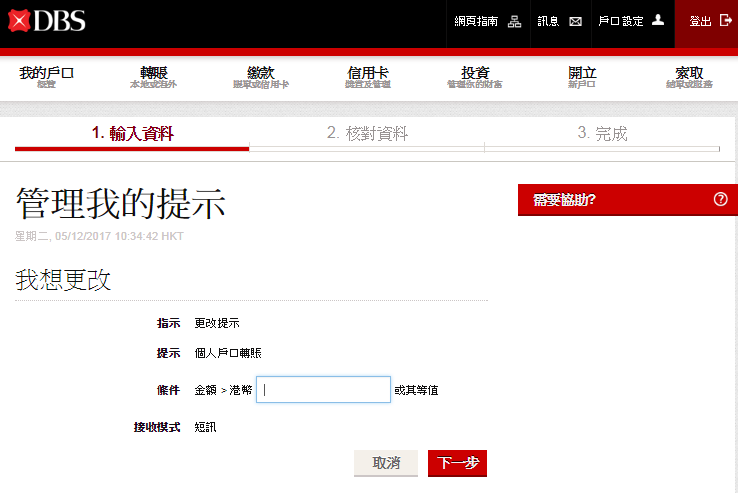Open the 信用卡 credit card menu

click(x=367, y=77)
